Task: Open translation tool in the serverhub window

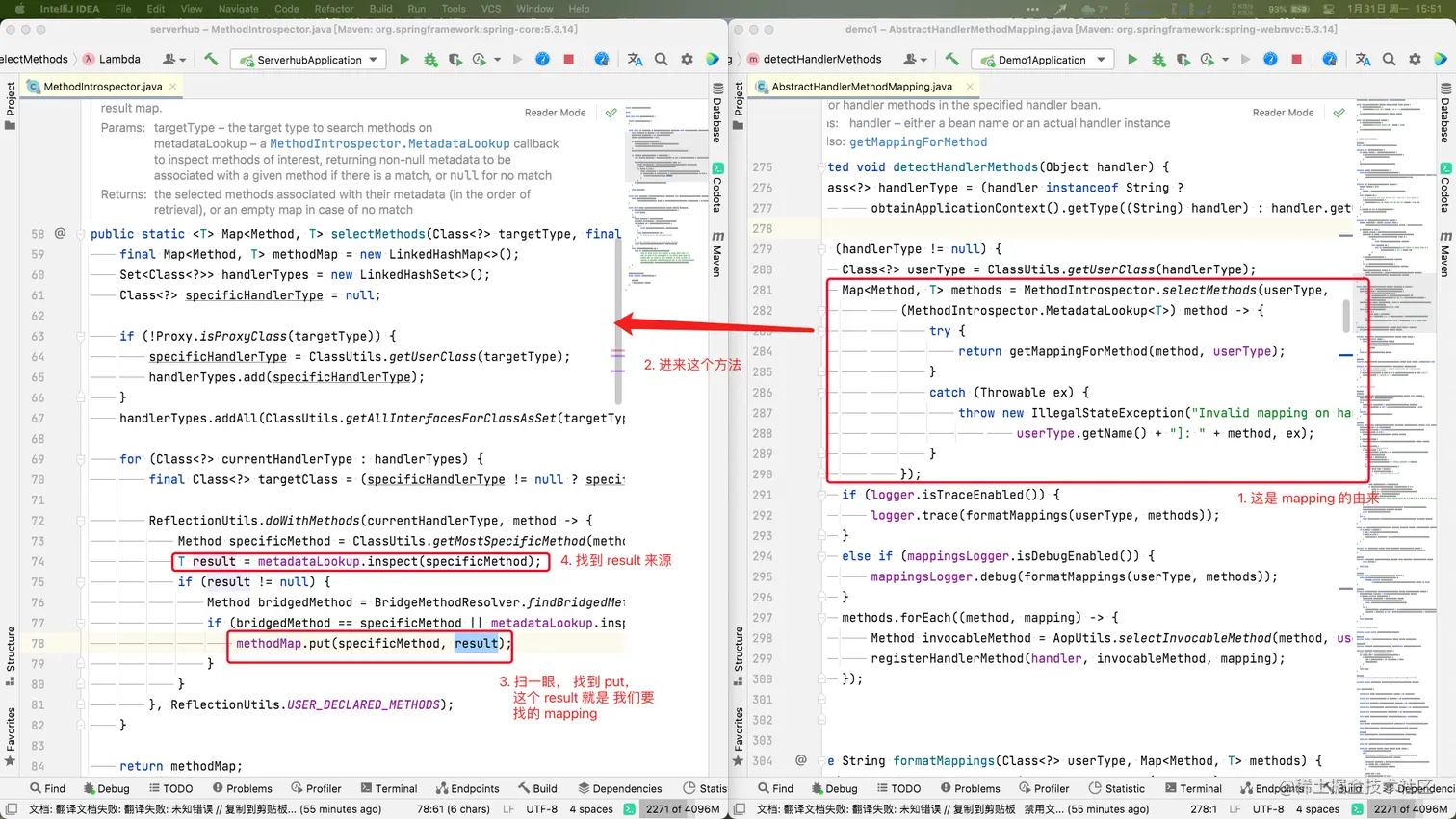Action: [x=635, y=60]
